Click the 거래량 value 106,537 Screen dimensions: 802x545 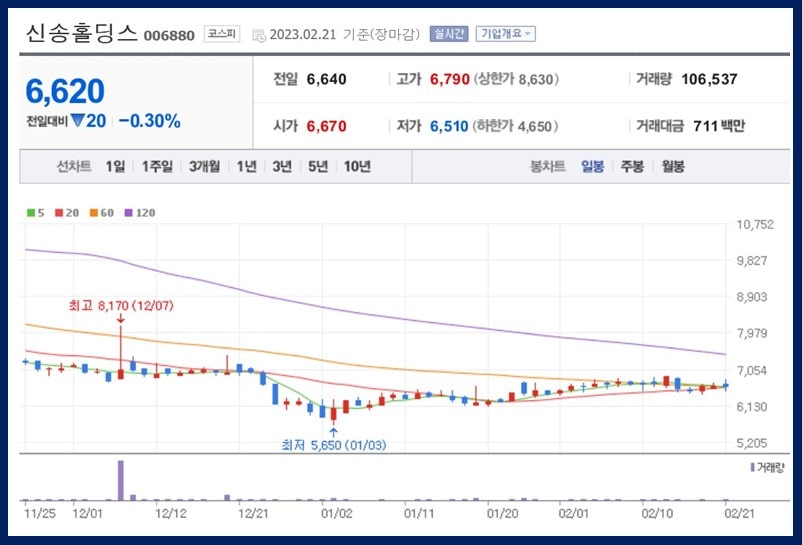(x=709, y=79)
